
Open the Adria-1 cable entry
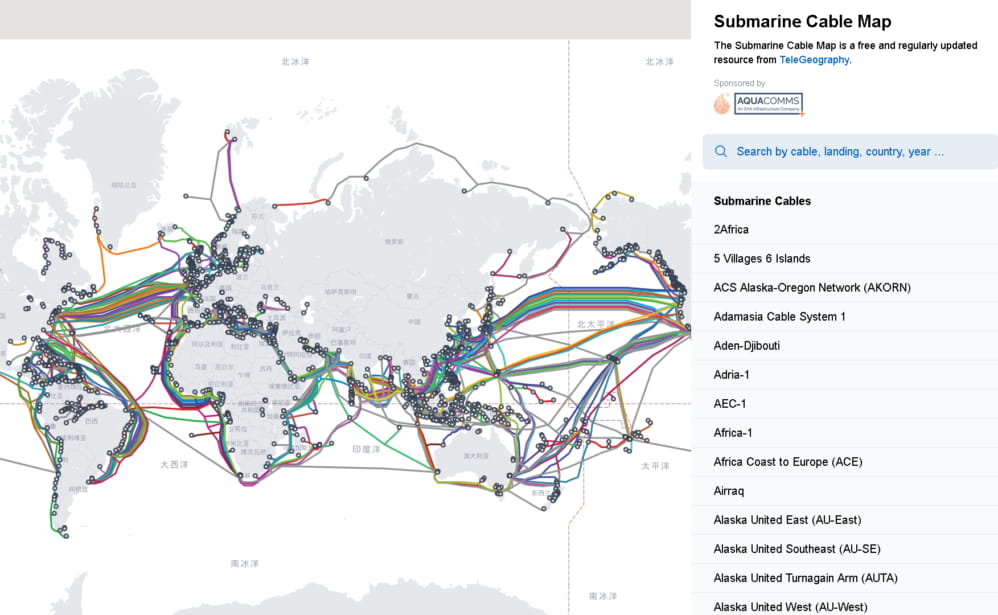pos(845,374)
